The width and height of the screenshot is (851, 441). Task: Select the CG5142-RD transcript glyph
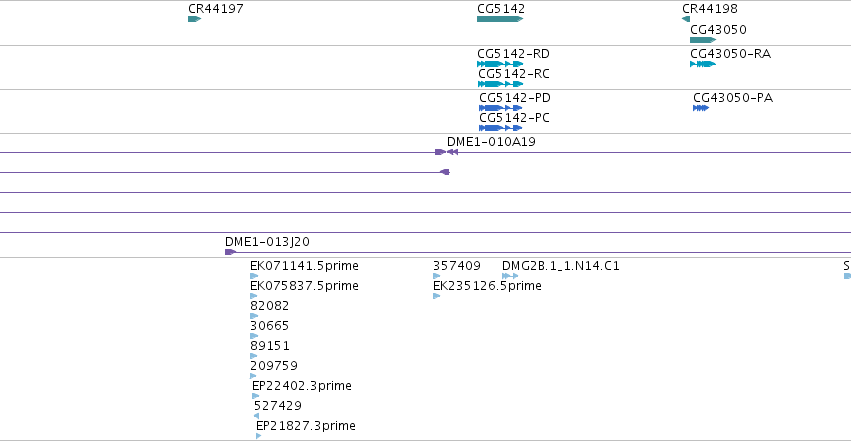pyautogui.click(x=500, y=64)
